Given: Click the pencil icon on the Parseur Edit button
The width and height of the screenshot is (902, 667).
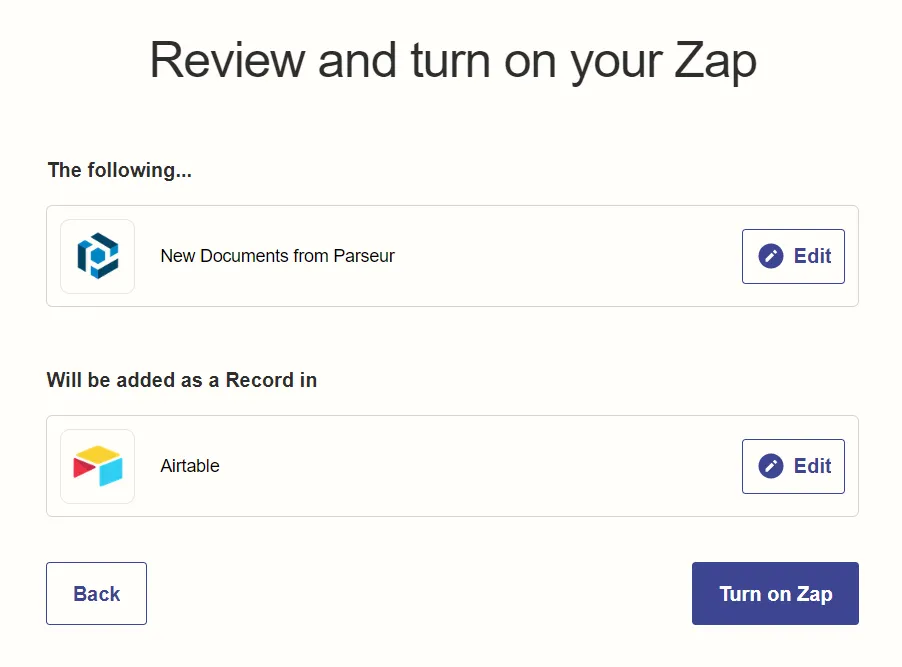Looking at the screenshot, I should [769, 255].
